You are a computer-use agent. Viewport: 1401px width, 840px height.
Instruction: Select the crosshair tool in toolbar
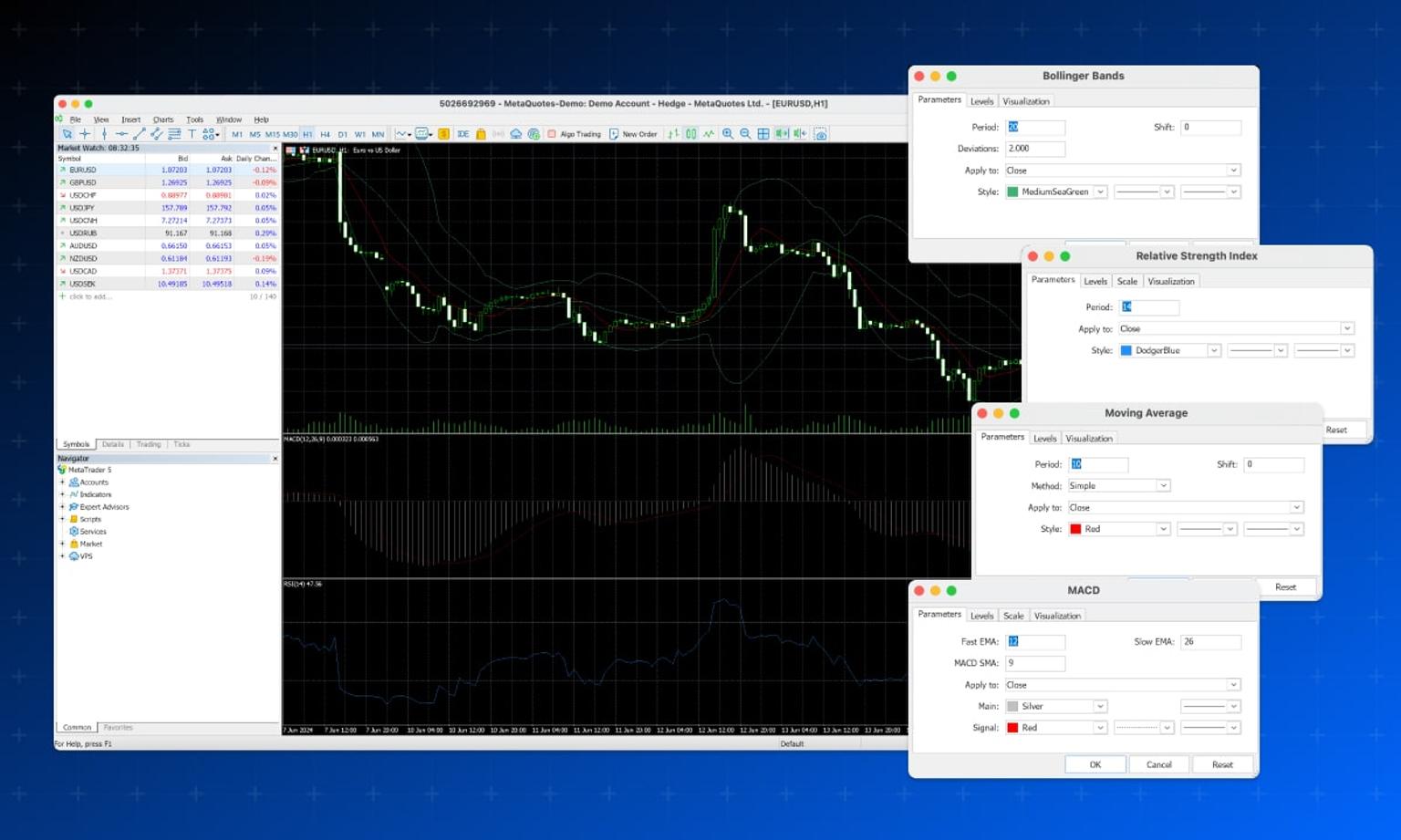coord(85,134)
